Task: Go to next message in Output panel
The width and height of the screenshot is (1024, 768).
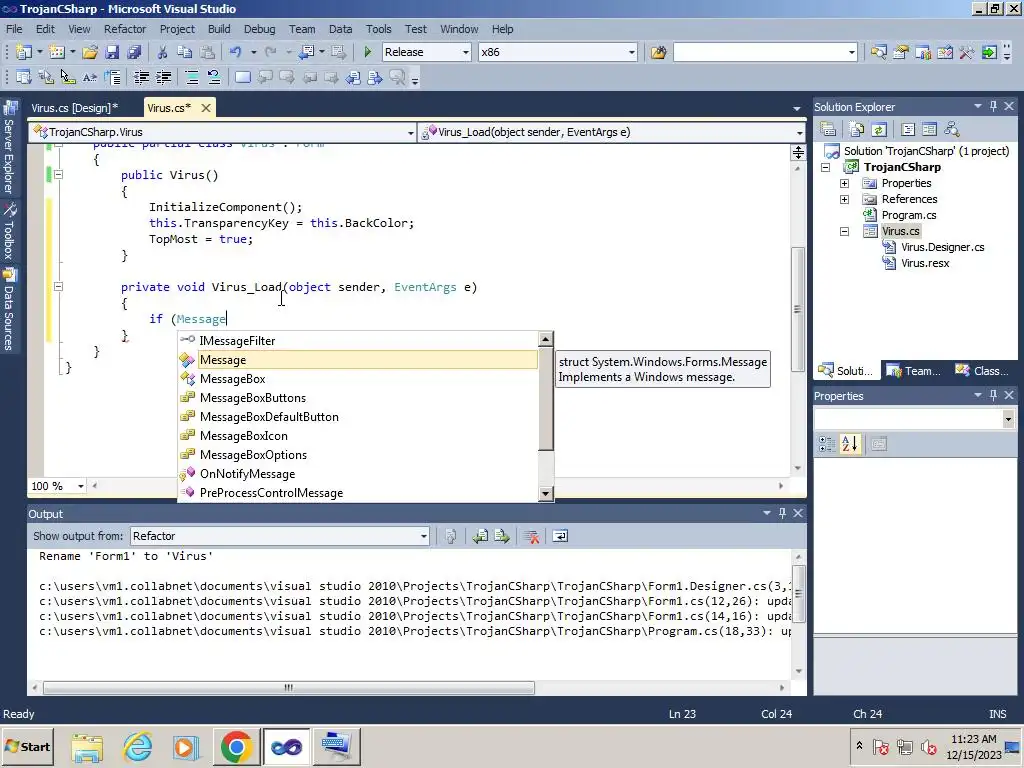Action: coord(502,537)
